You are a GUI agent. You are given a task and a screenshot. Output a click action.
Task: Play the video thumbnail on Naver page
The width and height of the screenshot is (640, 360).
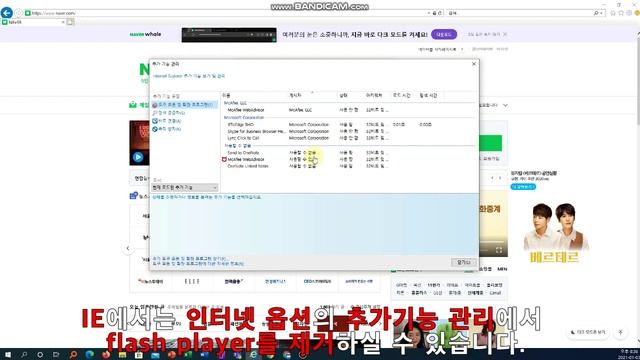point(138,157)
